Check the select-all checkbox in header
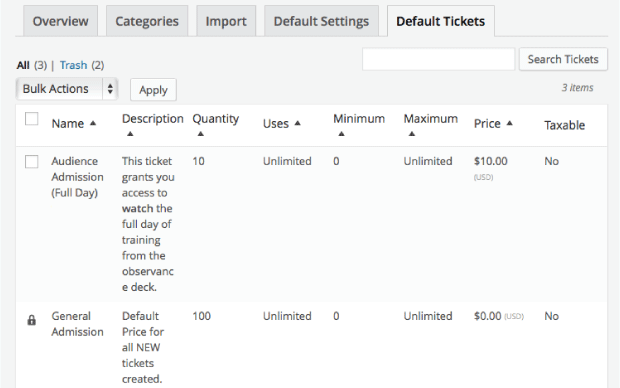 click(x=32, y=119)
